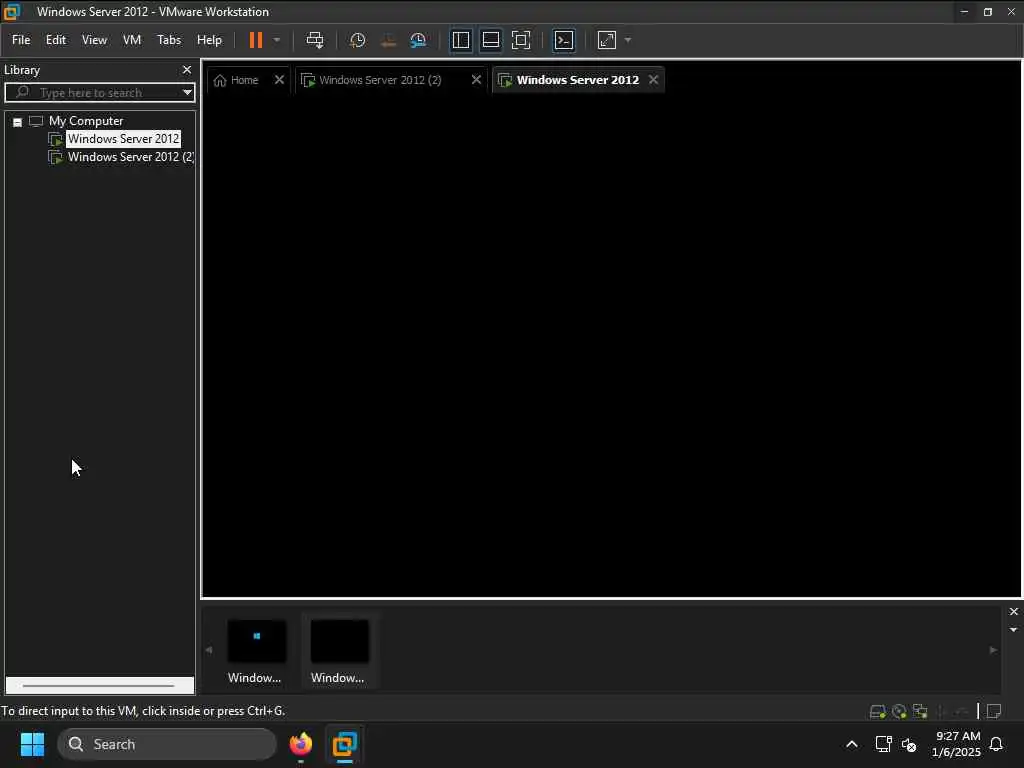Screen dimensions: 1024x768
Task: Open the library search filter dropdown
Action: click(x=187, y=92)
